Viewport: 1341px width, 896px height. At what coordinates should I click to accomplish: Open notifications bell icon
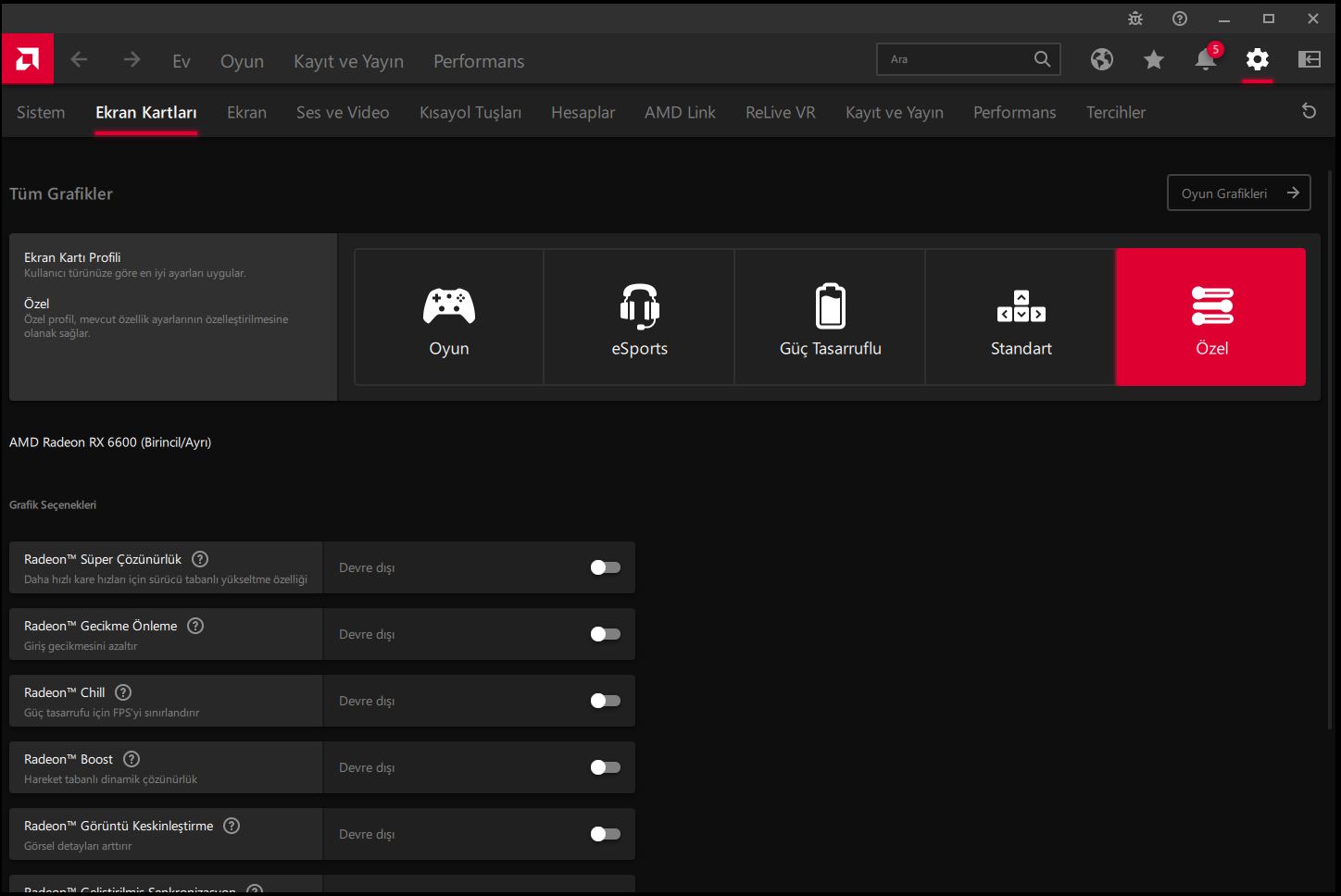point(1205,59)
